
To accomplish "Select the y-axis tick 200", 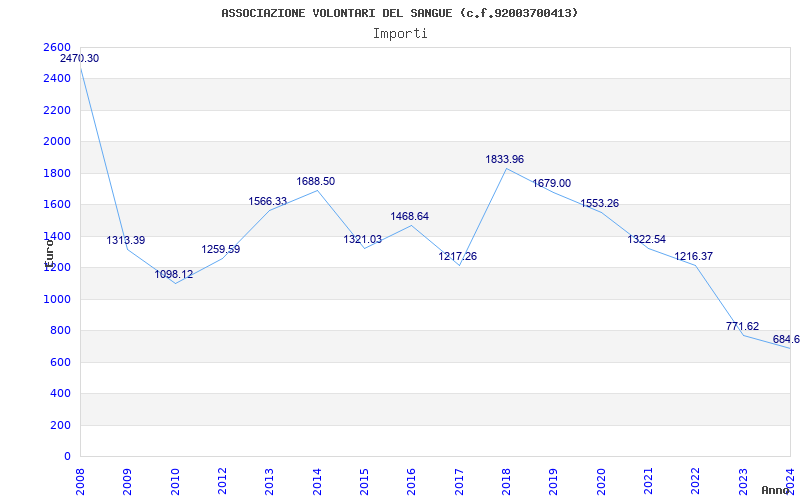I will (x=60, y=425).
